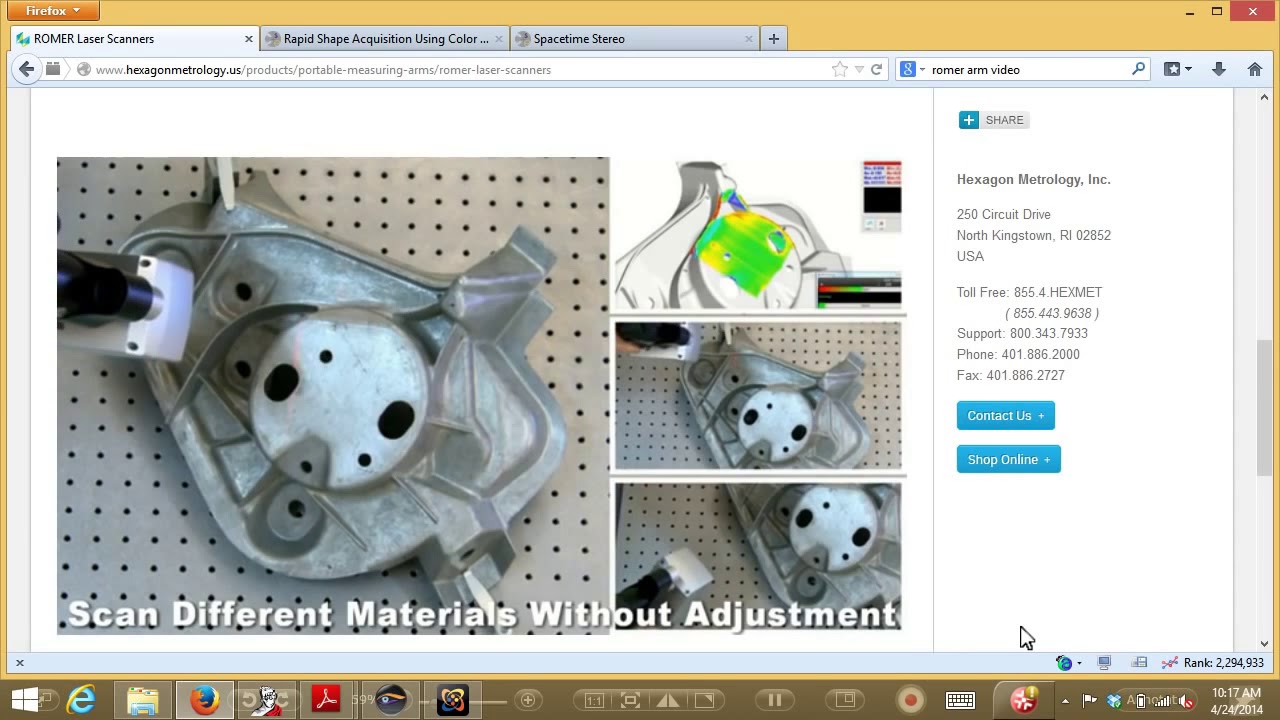Switch to the Spacetime Stereo tab
This screenshot has width=1280, height=720.
(634, 39)
